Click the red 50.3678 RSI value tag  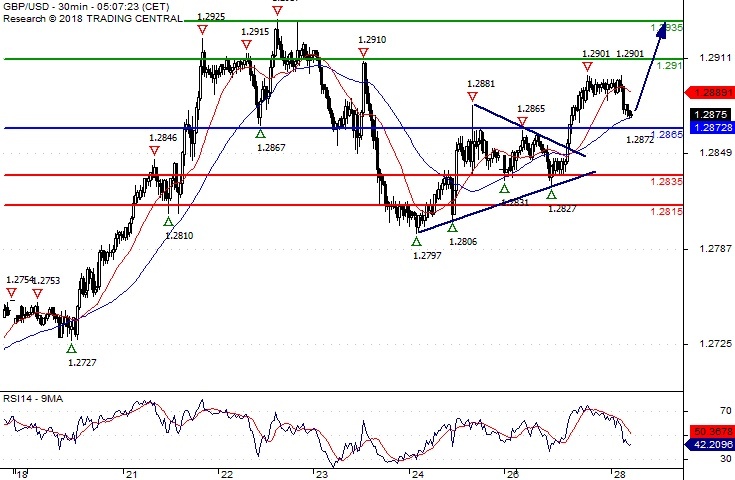click(x=712, y=431)
